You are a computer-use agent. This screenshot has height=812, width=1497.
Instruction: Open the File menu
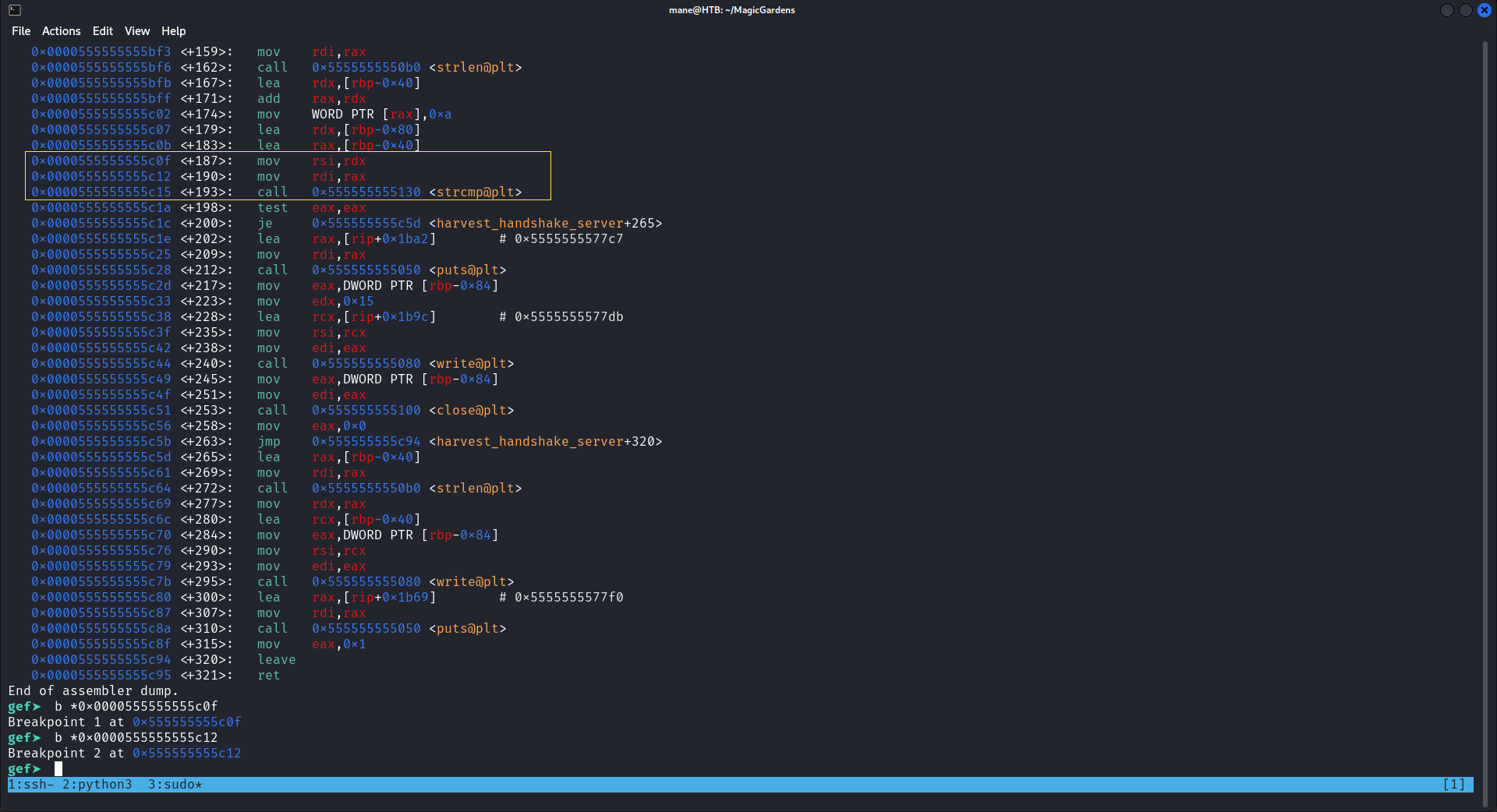click(21, 31)
